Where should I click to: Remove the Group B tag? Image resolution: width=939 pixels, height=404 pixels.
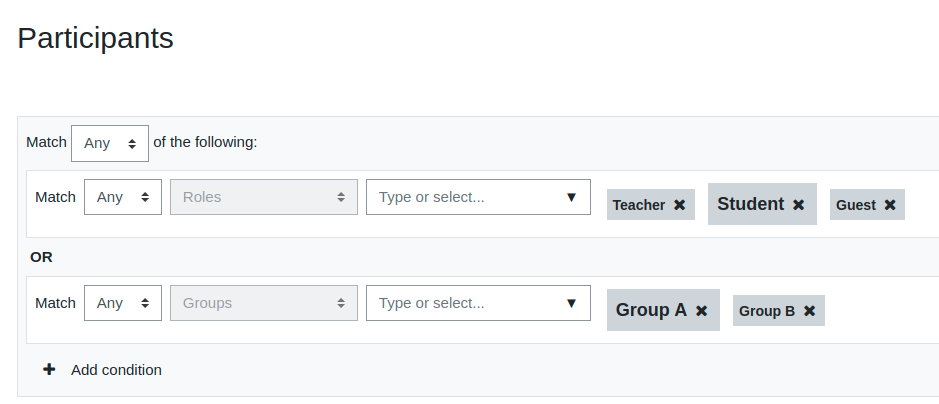pos(809,311)
